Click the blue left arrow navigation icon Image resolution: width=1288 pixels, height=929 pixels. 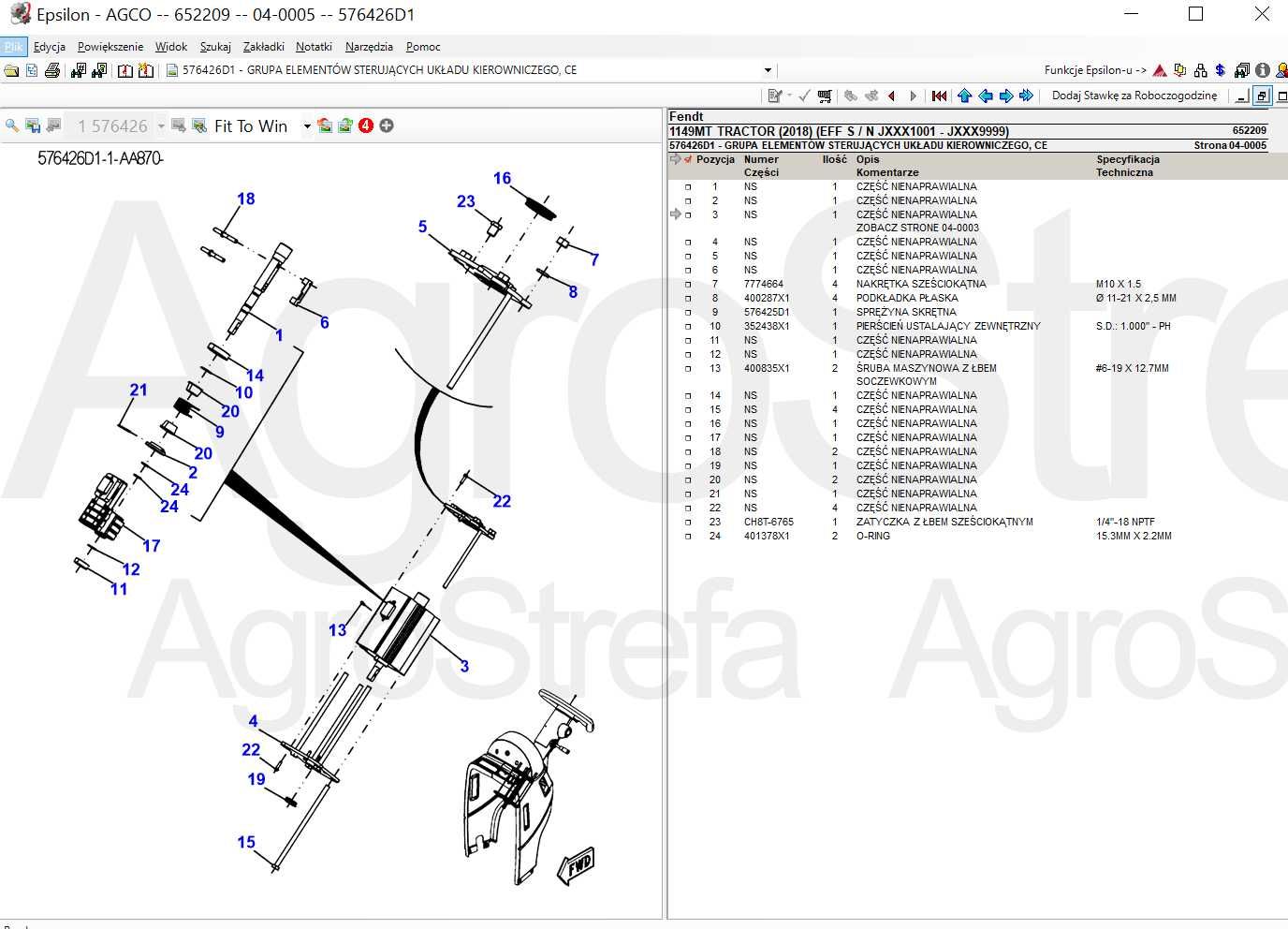coord(986,96)
